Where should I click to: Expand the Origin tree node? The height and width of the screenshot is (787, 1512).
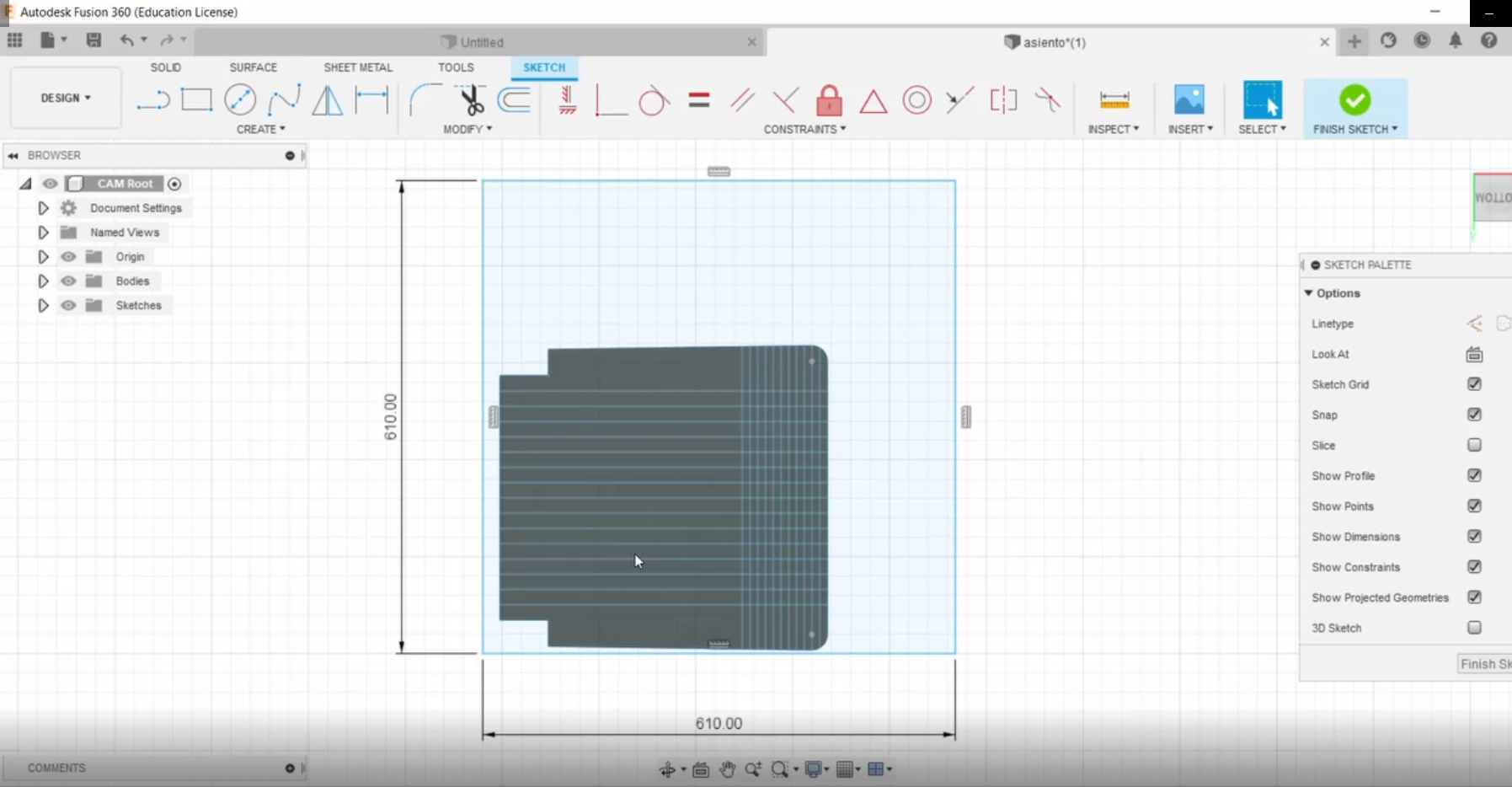coord(43,256)
